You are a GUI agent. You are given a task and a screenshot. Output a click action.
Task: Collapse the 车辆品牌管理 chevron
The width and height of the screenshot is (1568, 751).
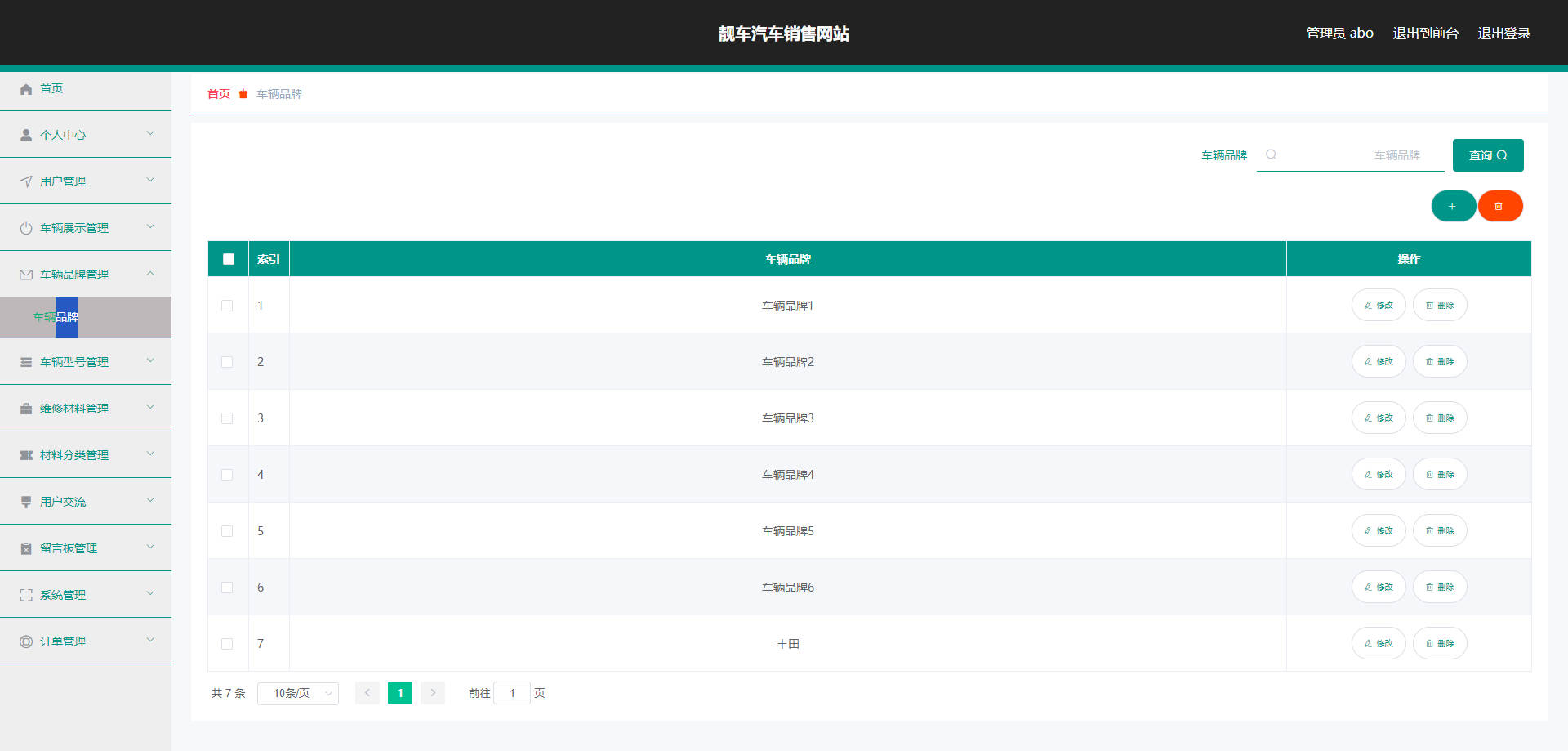[x=150, y=273]
